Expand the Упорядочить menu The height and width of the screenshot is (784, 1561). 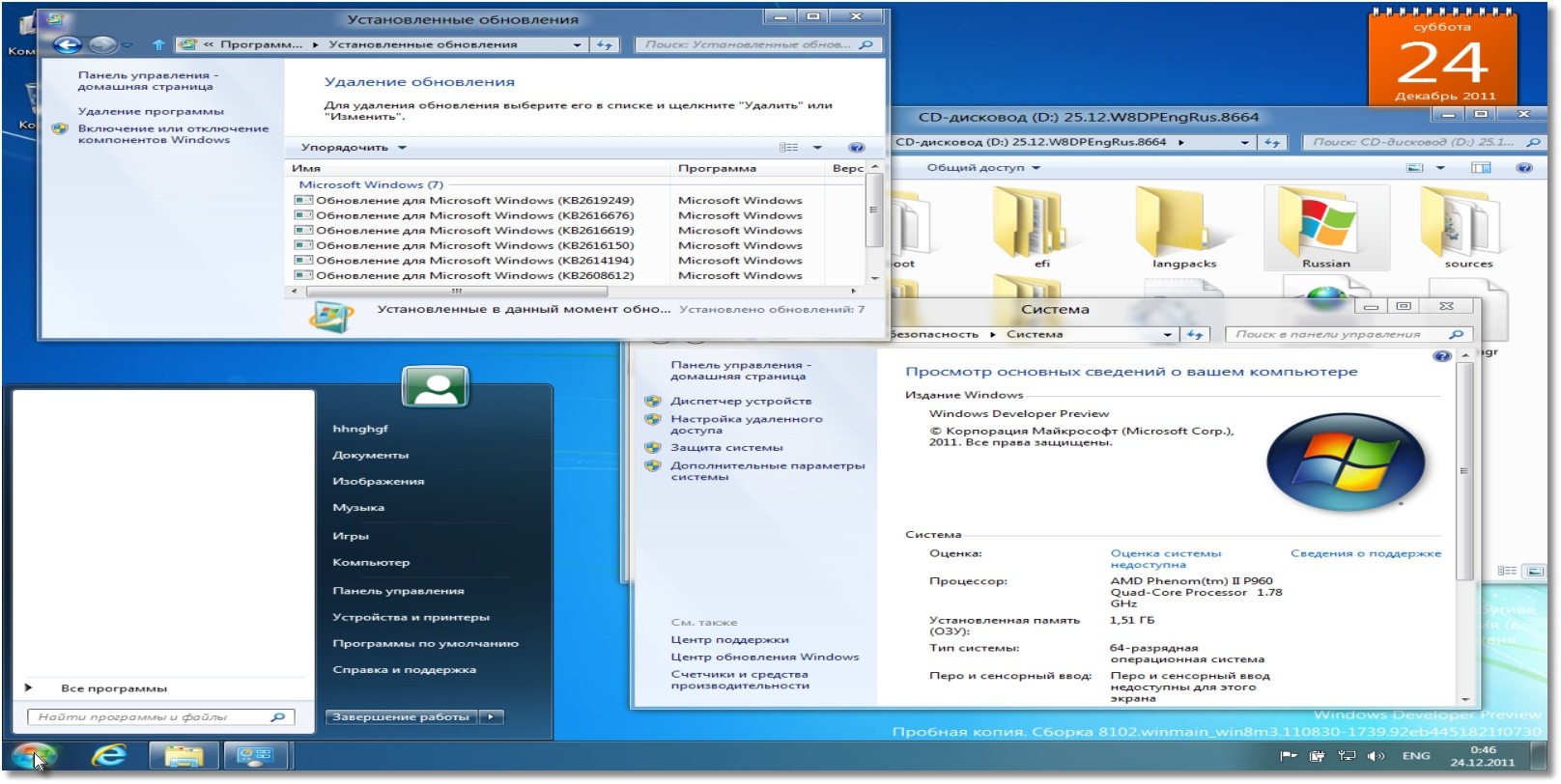354,148
